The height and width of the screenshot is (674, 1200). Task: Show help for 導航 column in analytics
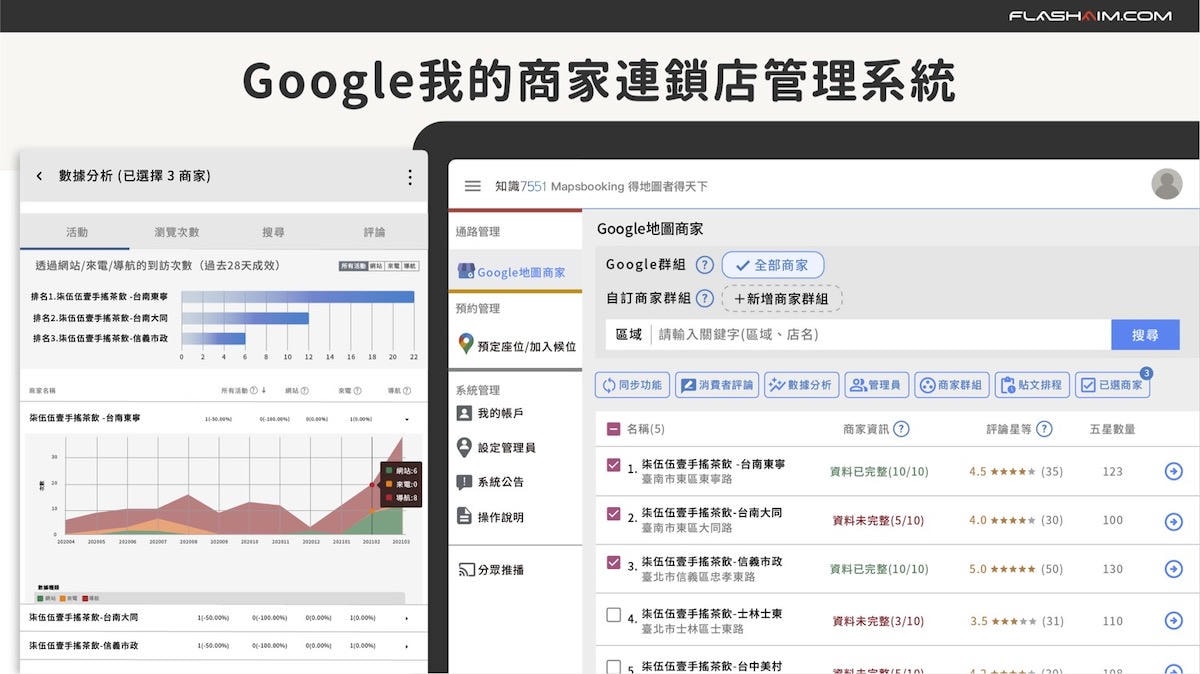pos(407,391)
